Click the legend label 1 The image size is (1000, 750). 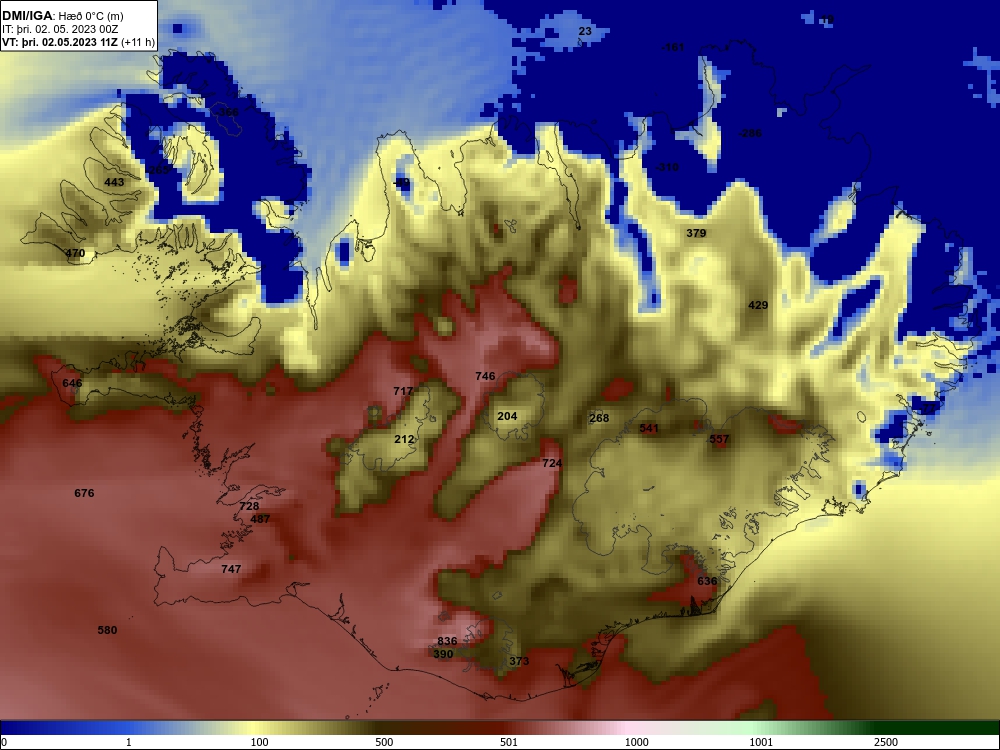(x=128, y=742)
